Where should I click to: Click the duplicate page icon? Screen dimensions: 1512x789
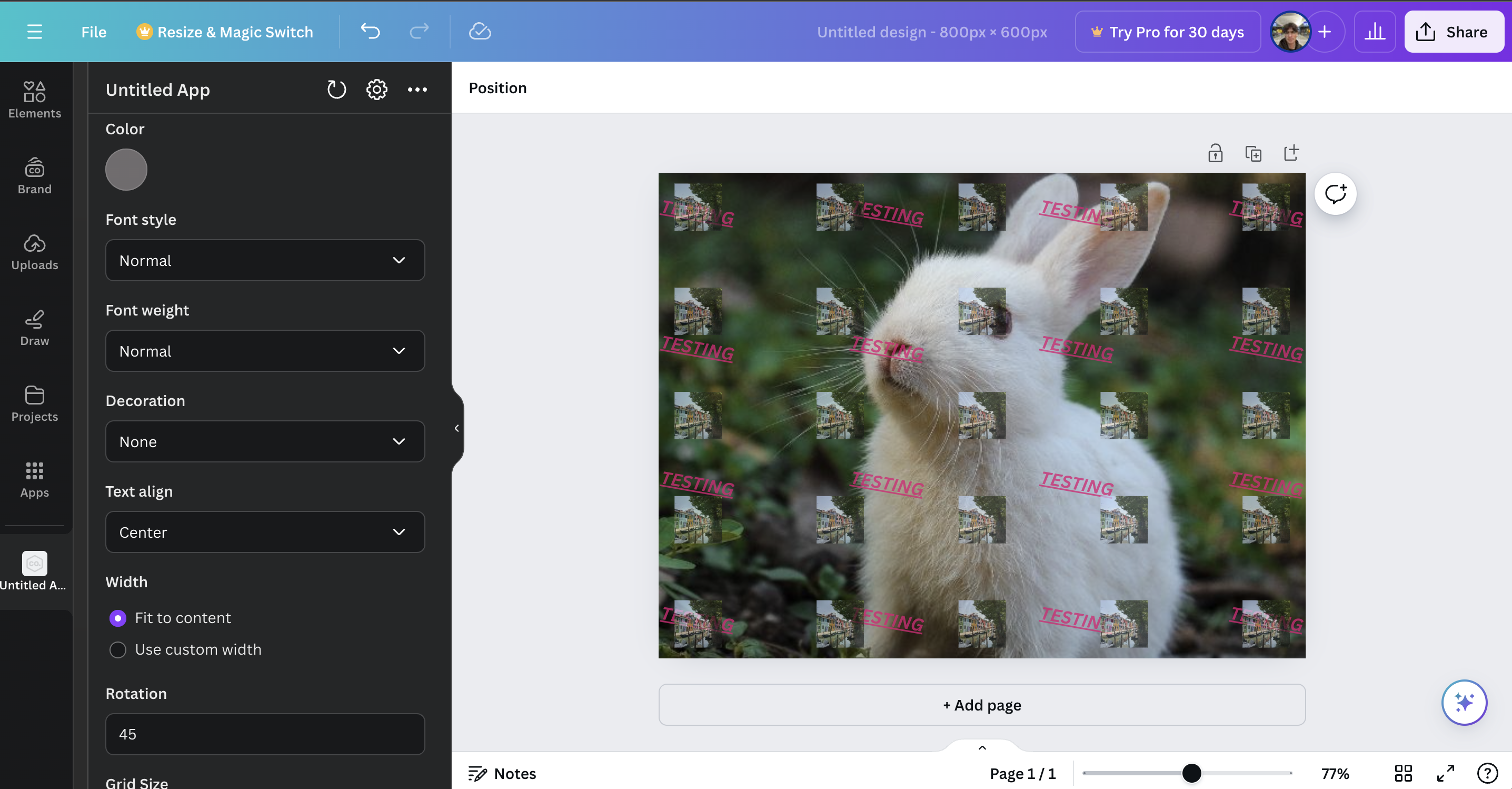click(x=1253, y=154)
